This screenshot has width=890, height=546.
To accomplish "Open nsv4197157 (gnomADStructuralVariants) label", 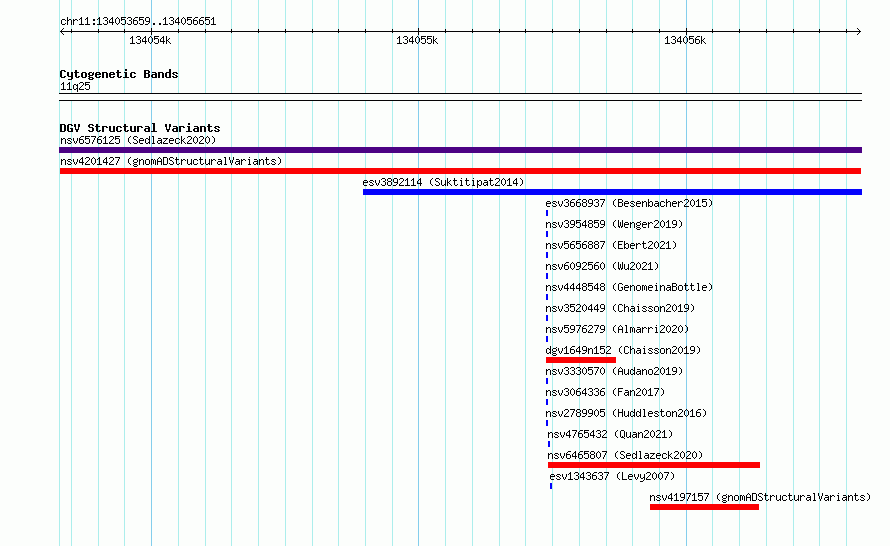I will [x=760, y=497].
